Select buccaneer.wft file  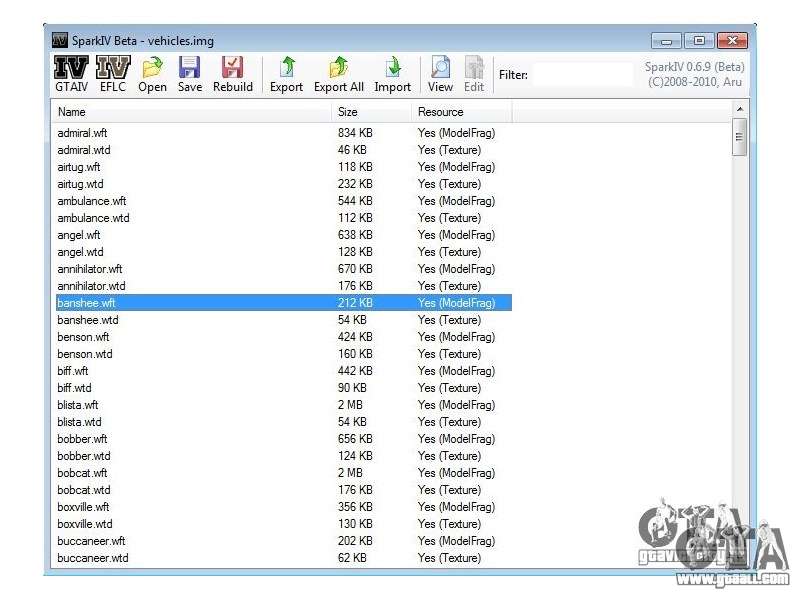[x=91, y=541]
